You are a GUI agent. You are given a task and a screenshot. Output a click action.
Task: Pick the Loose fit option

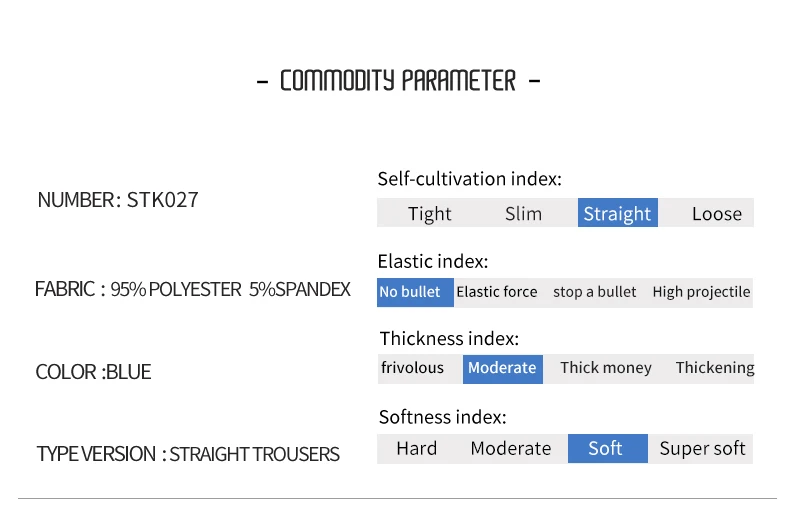(x=716, y=213)
